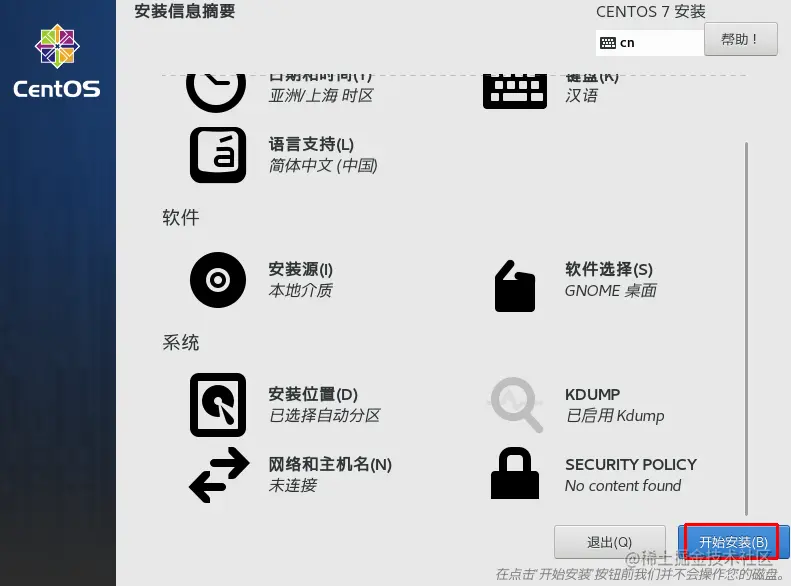
Task: Open 安装位置(D) automatic partitioning entry
Action: coord(325,405)
